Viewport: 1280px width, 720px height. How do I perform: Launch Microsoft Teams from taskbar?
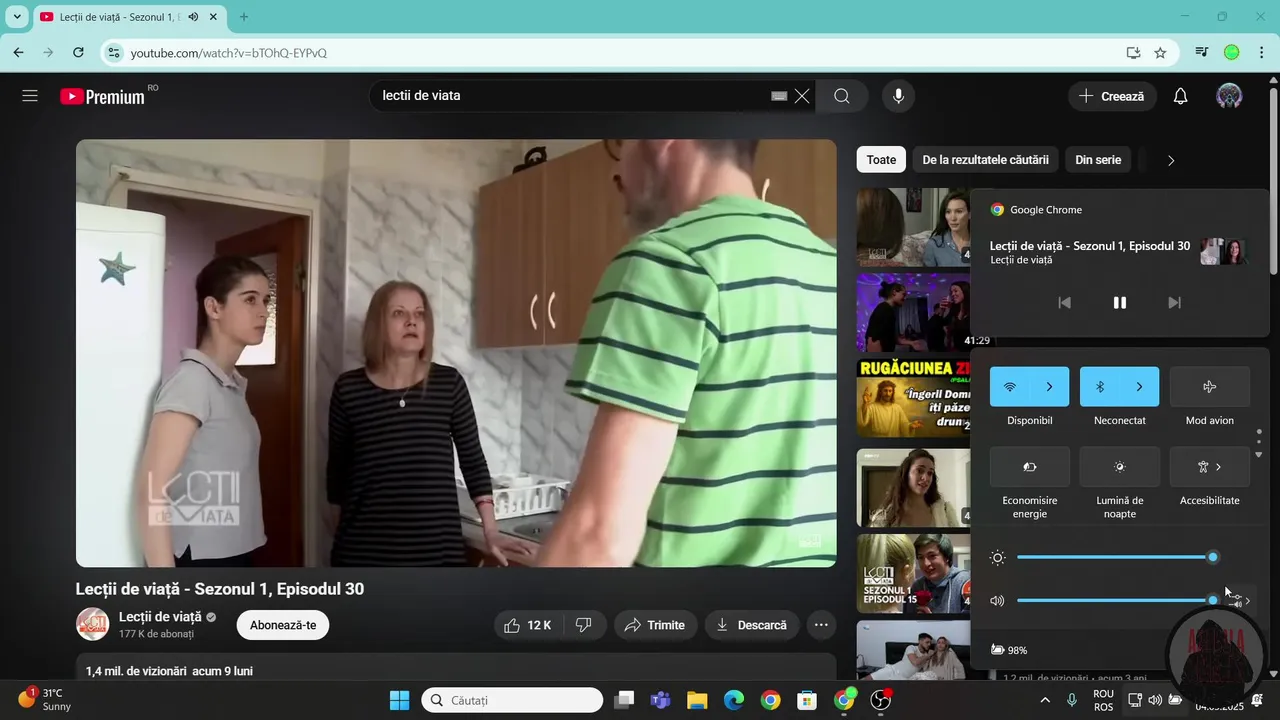660,700
